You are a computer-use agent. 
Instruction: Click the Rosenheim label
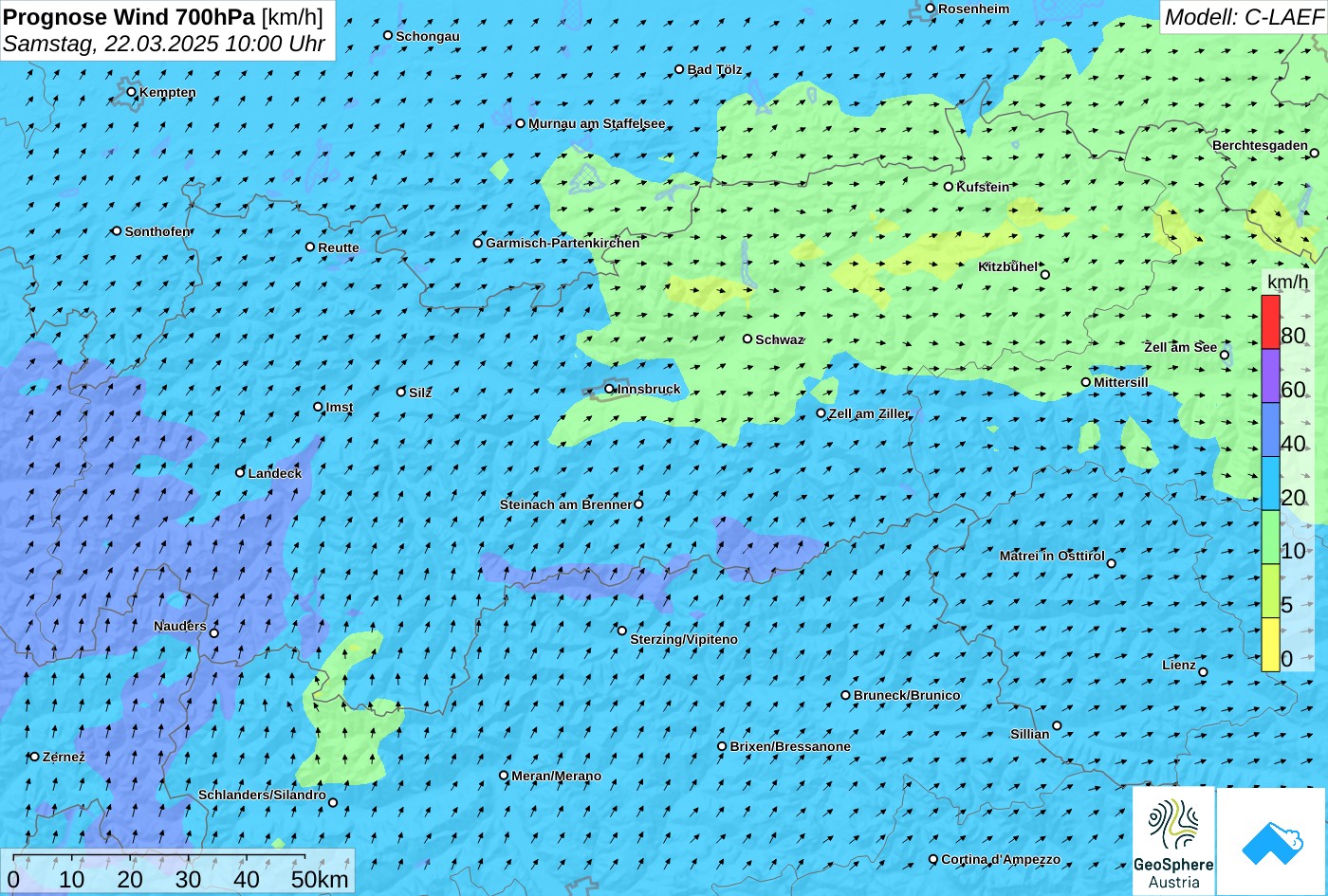coord(974,9)
